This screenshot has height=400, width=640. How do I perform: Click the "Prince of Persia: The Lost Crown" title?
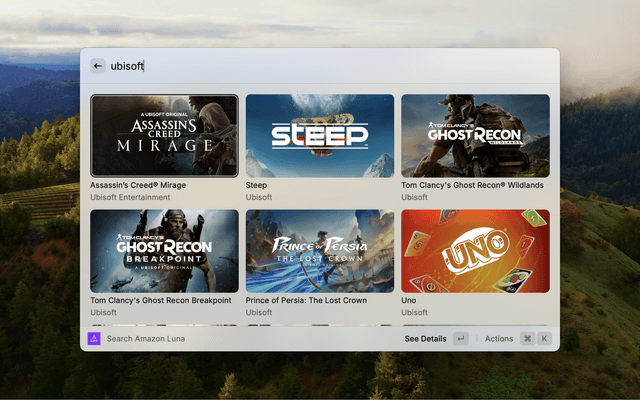[x=306, y=300]
